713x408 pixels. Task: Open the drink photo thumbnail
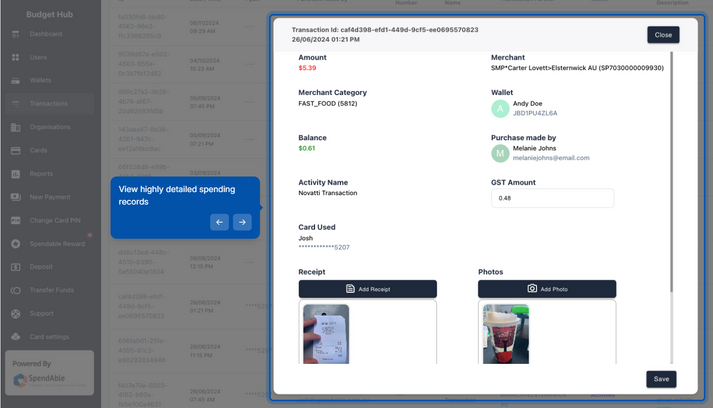point(506,334)
